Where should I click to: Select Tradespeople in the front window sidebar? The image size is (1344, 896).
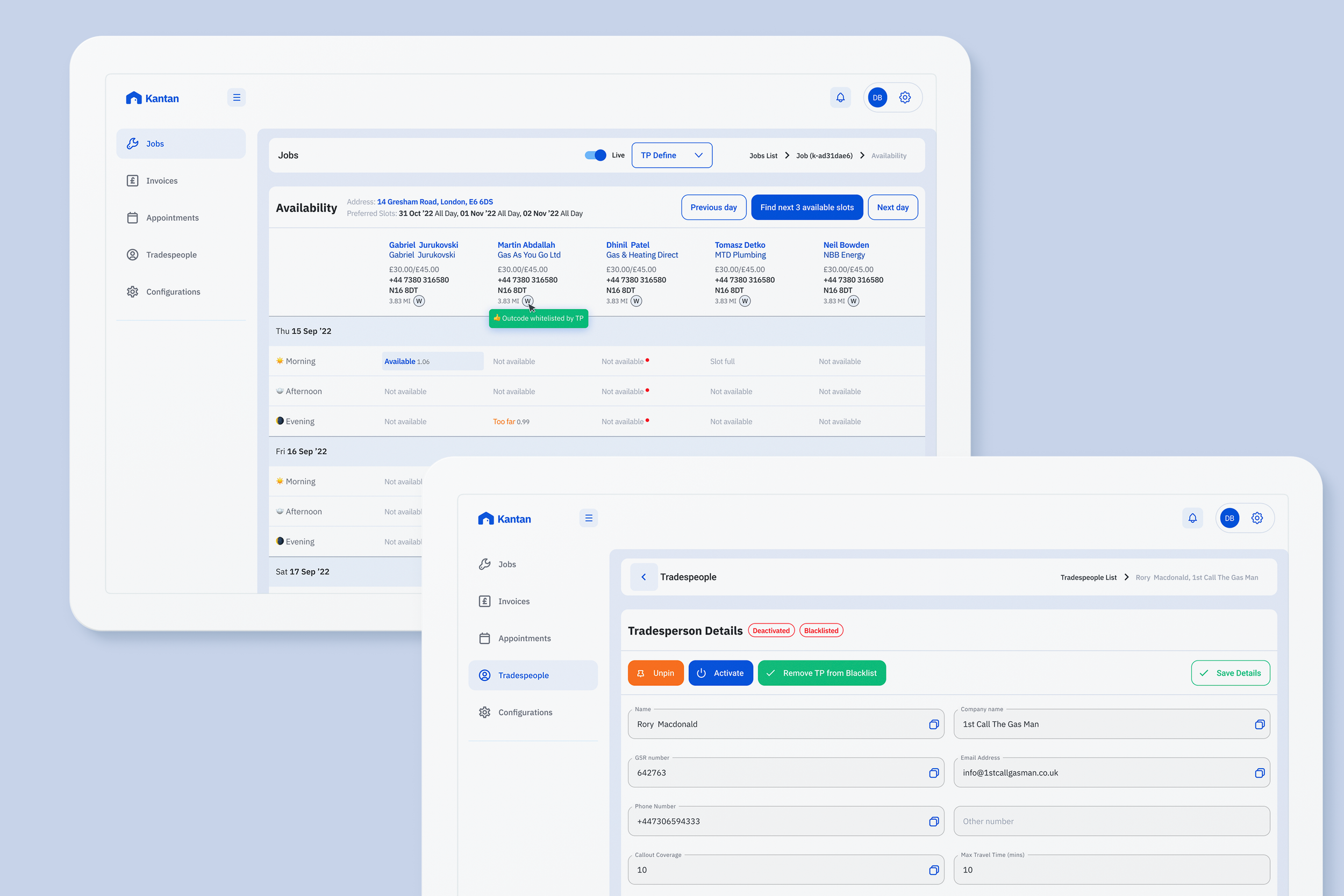[533, 676]
